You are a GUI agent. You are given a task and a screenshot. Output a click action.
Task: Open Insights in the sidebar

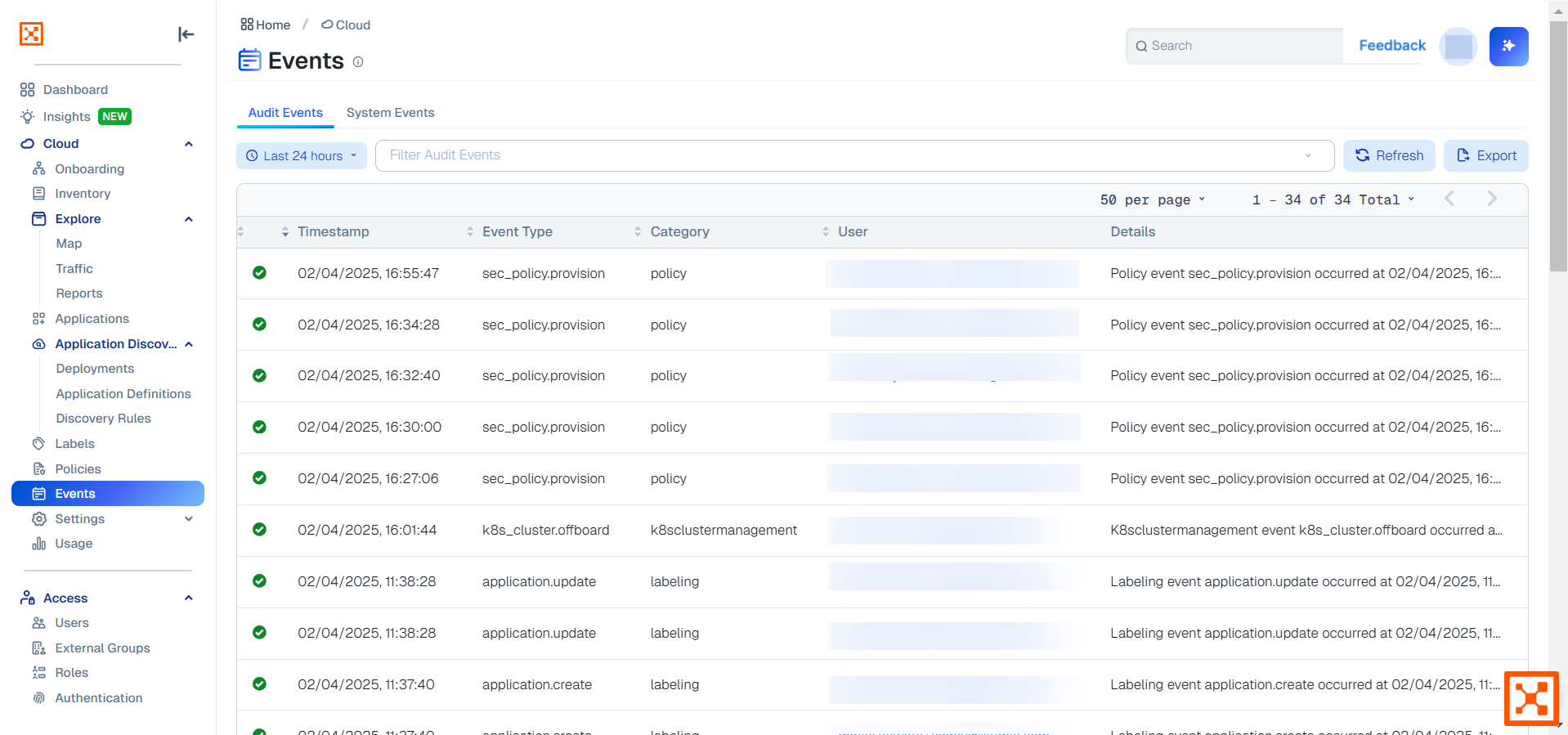[66, 117]
